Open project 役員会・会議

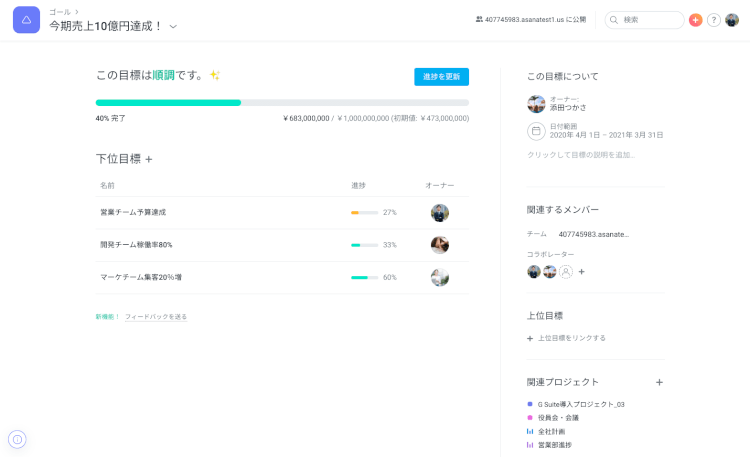click(x=558, y=418)
